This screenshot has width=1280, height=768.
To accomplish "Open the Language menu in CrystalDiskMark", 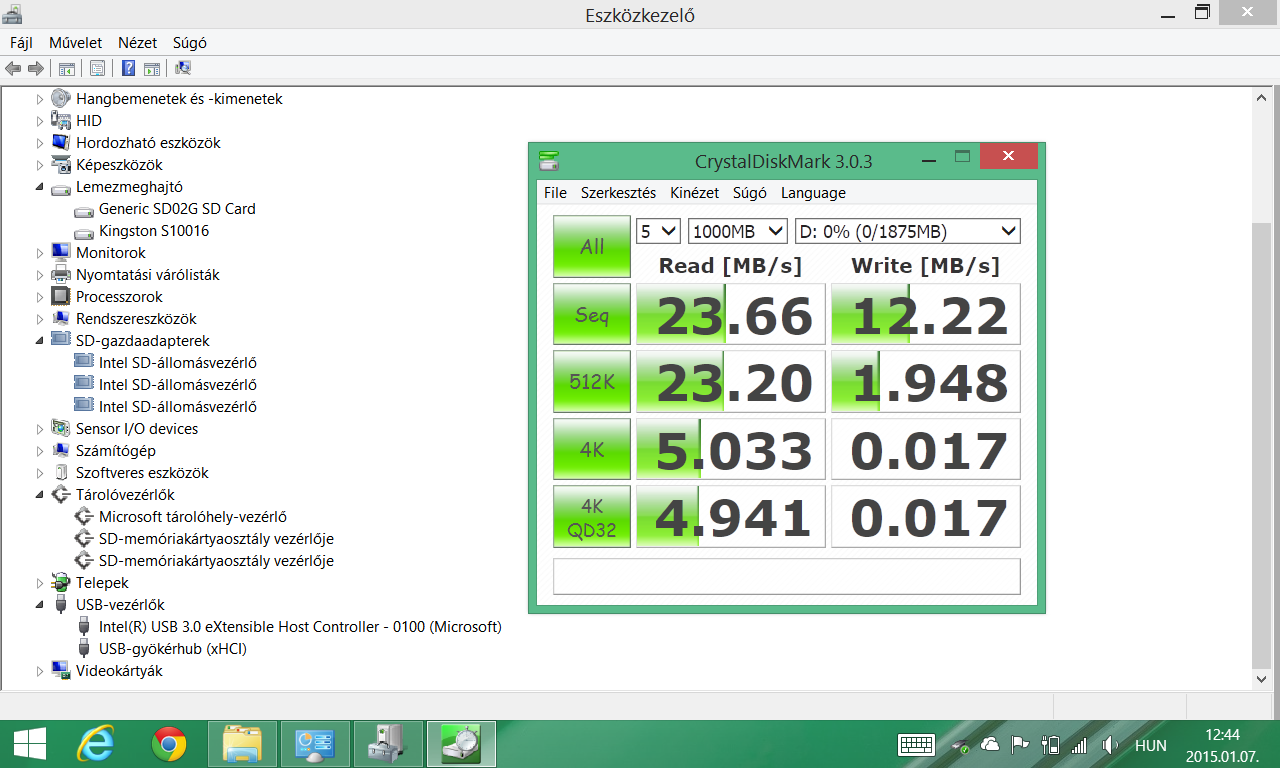I will (x=813, y=193).
